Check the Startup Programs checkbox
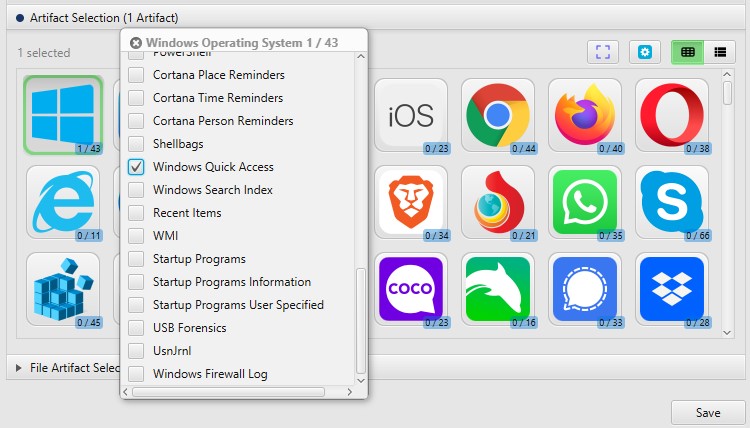This screenshot has height=428, width=750. pyautogui.click(x=136, y=259)
